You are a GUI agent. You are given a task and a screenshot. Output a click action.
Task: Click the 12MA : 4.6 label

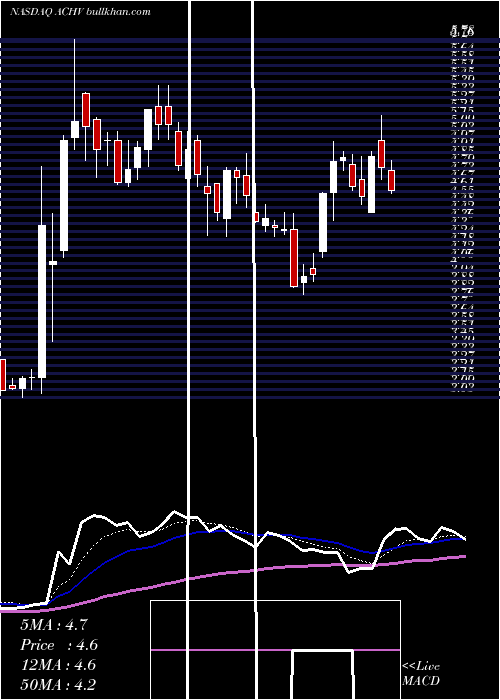coord(58,665)
